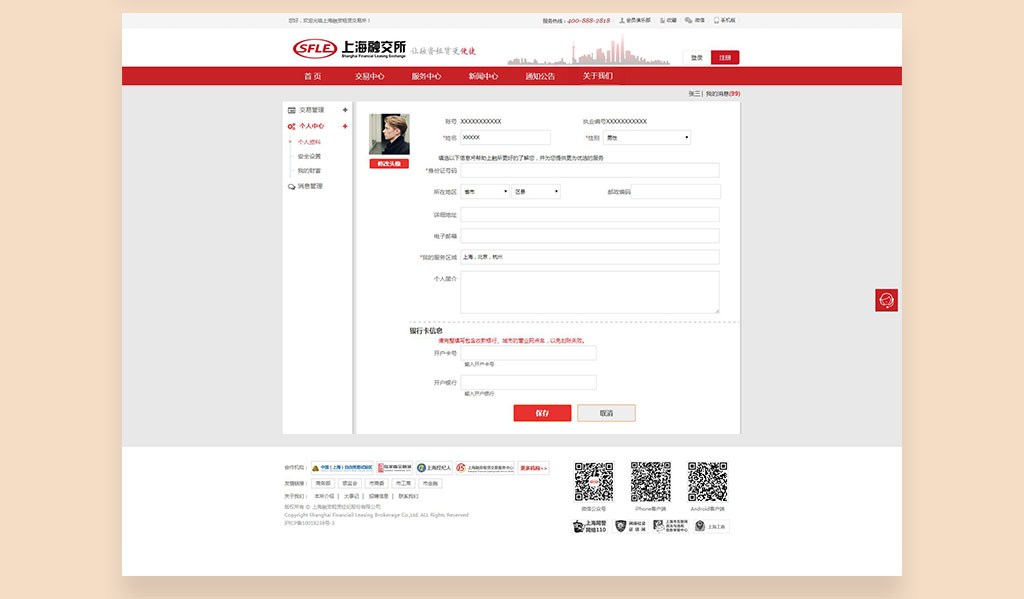
Task: Open the red customer service floating icon
Action: coord(885,300)
